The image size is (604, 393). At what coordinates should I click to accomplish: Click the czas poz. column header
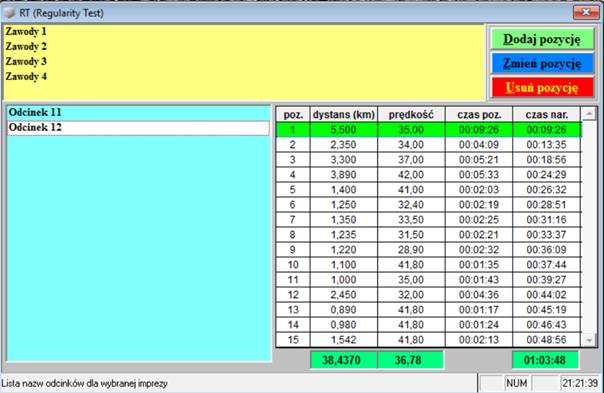coord(479,114)
